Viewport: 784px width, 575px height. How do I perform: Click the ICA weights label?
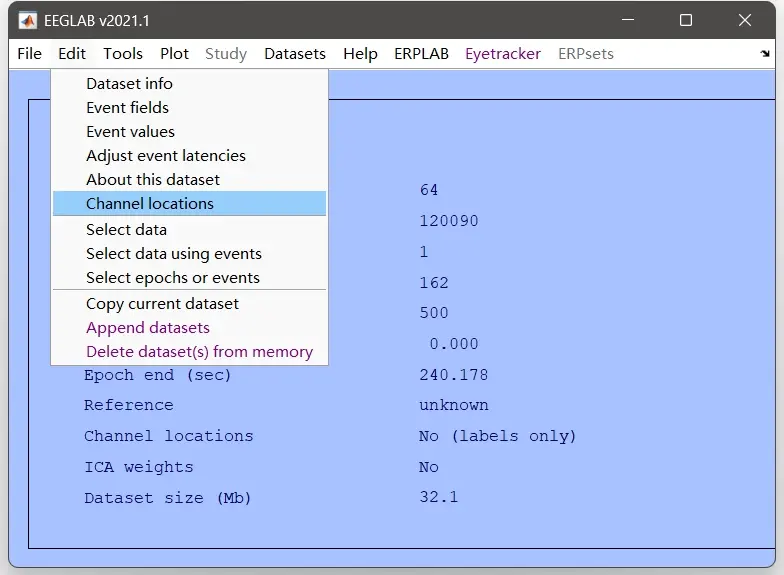138,467
